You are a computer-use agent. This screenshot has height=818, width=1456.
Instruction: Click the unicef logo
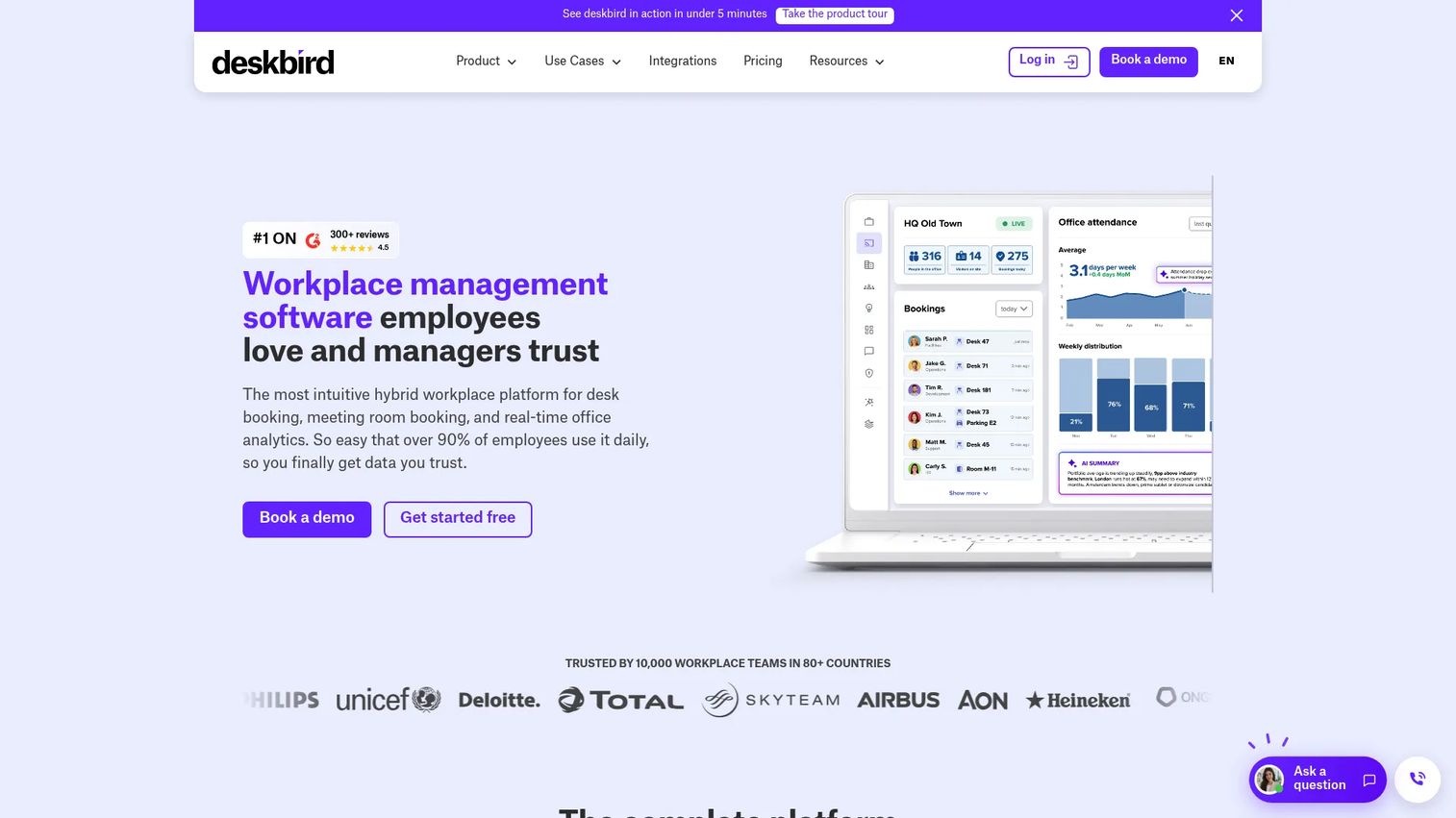389,700
